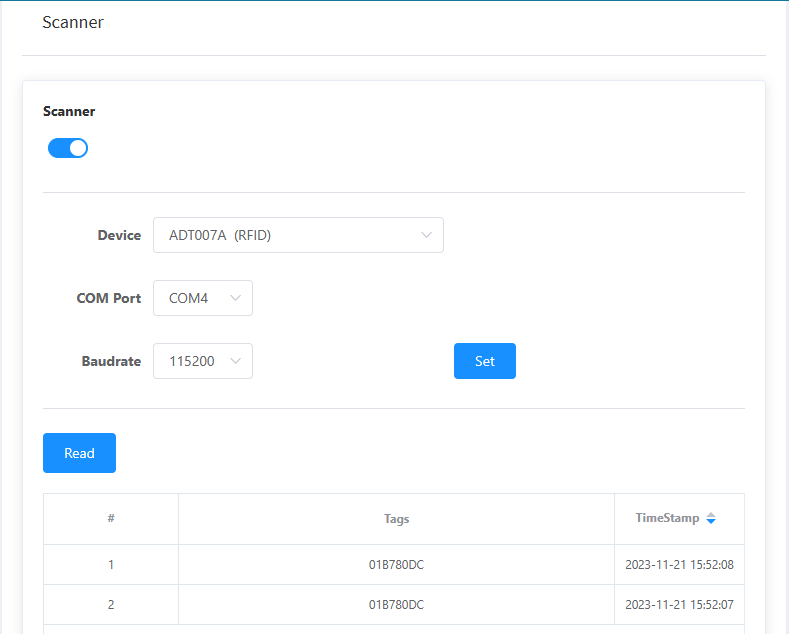Click the chevron arrow in the Baudrate box

click(x=236, y=361)
